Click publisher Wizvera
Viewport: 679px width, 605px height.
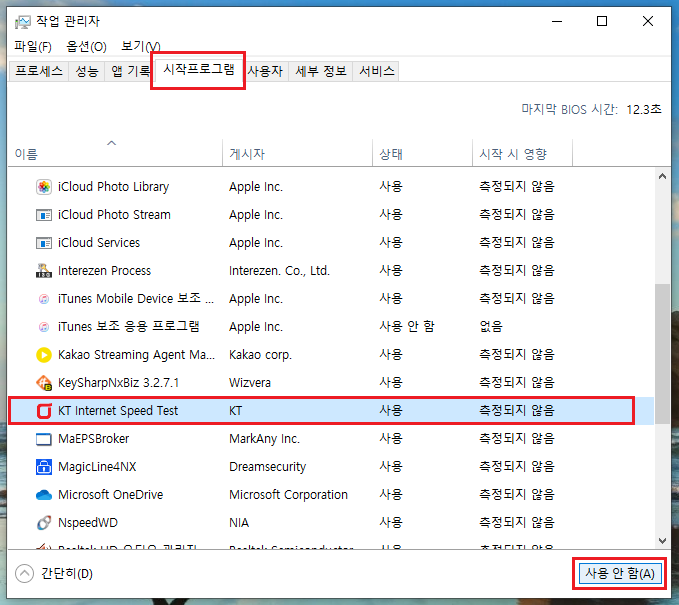tap(250, 383)
